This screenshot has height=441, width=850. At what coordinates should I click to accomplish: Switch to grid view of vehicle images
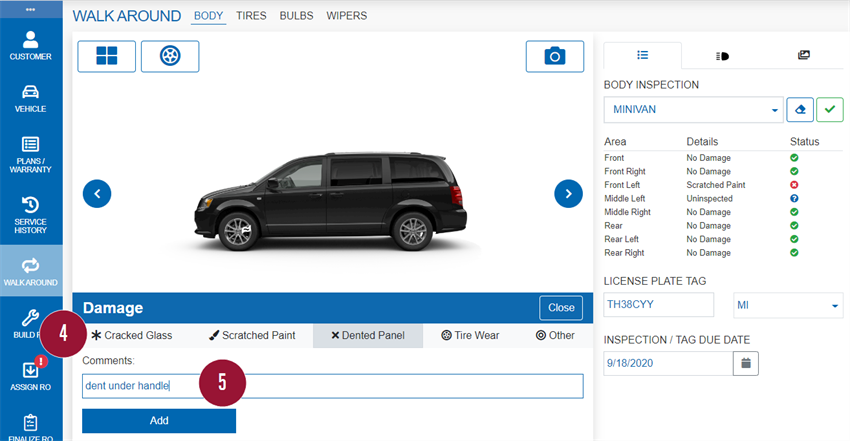106,56
